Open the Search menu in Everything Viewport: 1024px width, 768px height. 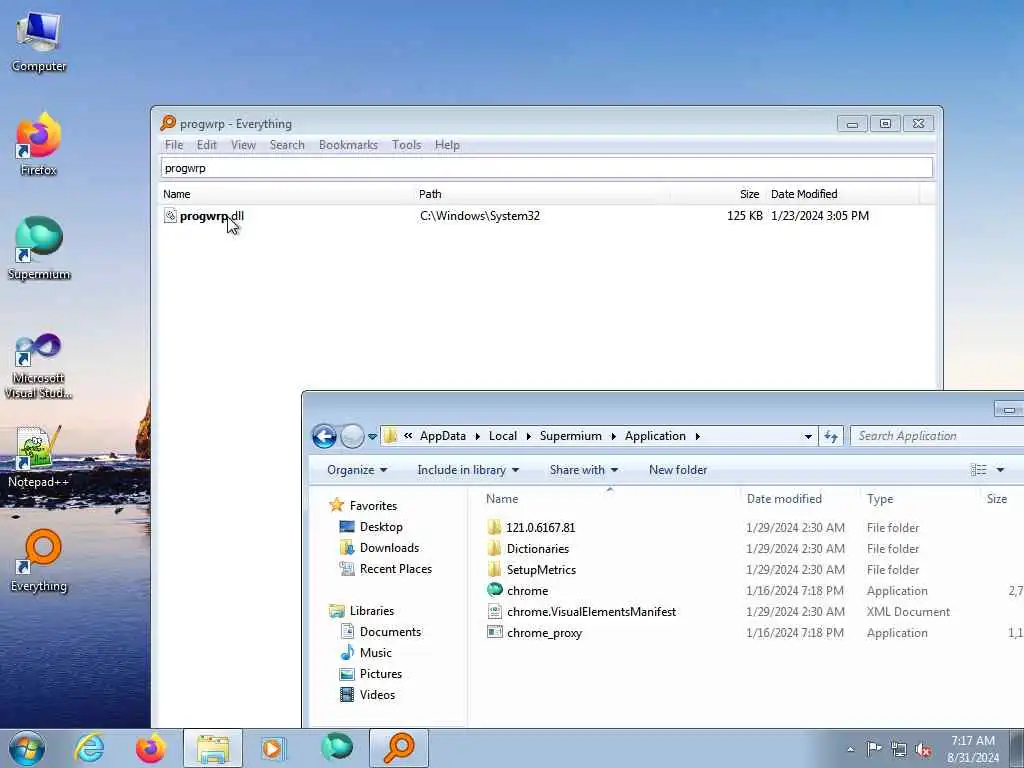tap(287, 145)
